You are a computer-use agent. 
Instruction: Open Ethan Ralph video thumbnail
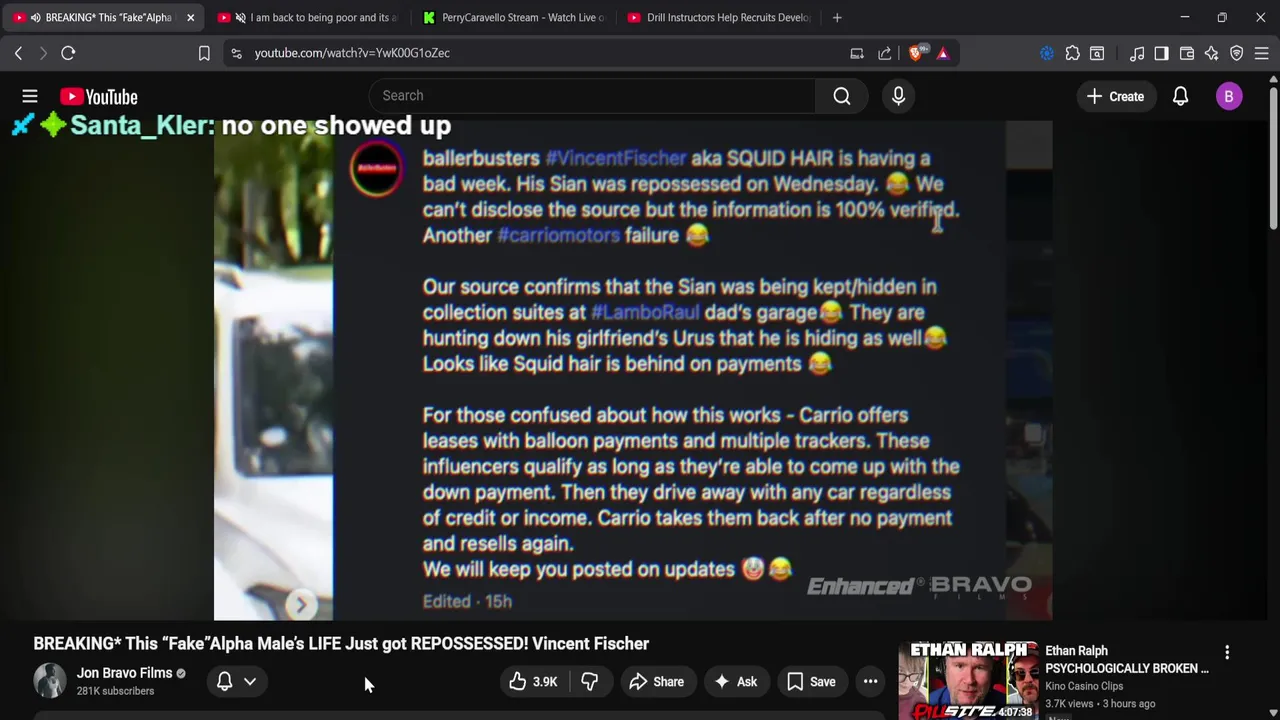tap(967, 681)
